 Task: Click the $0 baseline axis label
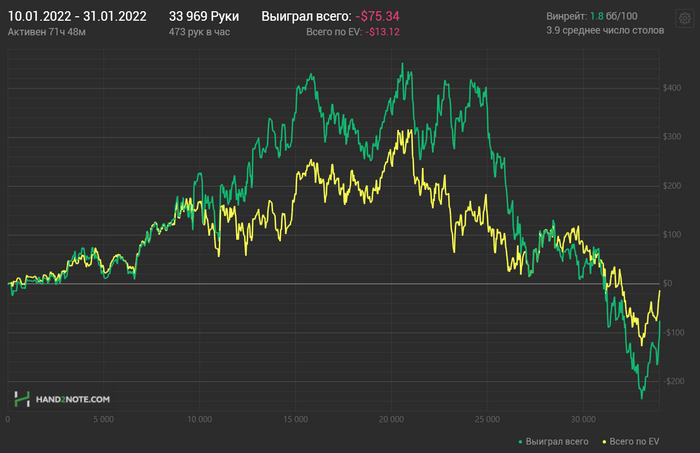click(667, 283)
